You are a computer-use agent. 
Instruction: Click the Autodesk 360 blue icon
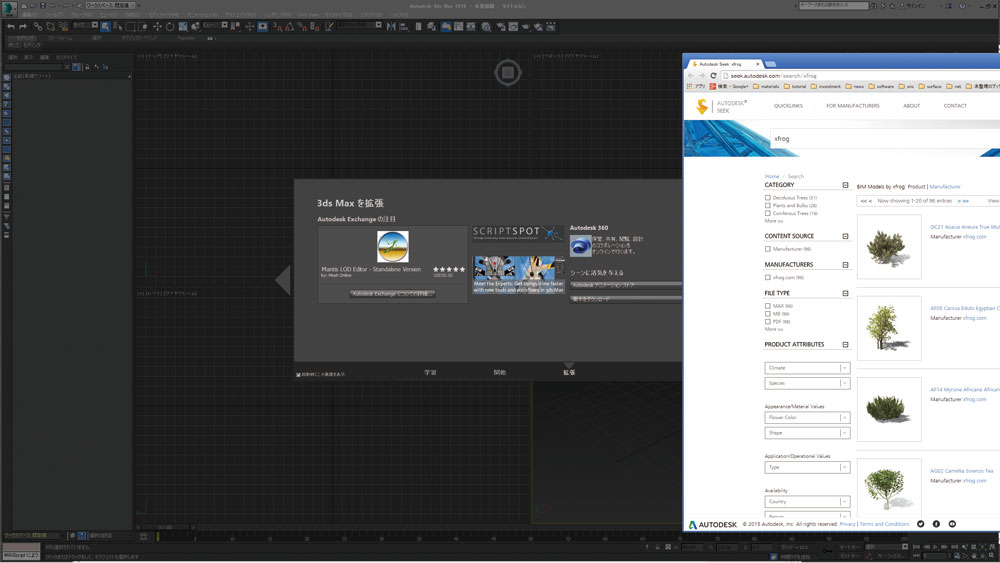(580, 246)
